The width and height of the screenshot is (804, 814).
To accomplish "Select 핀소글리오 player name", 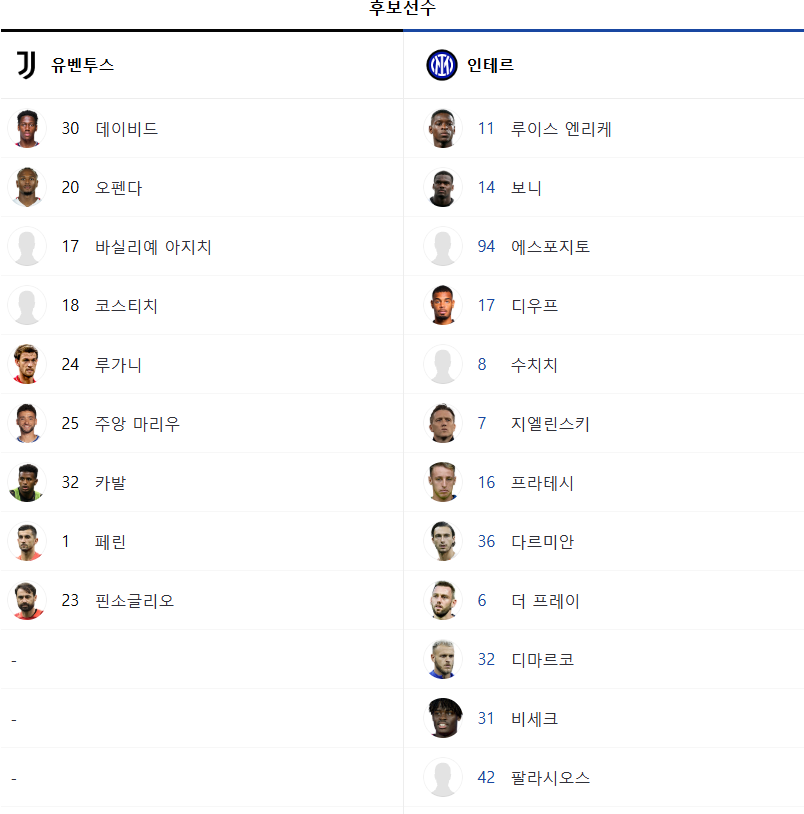I will tap(134, 601).
